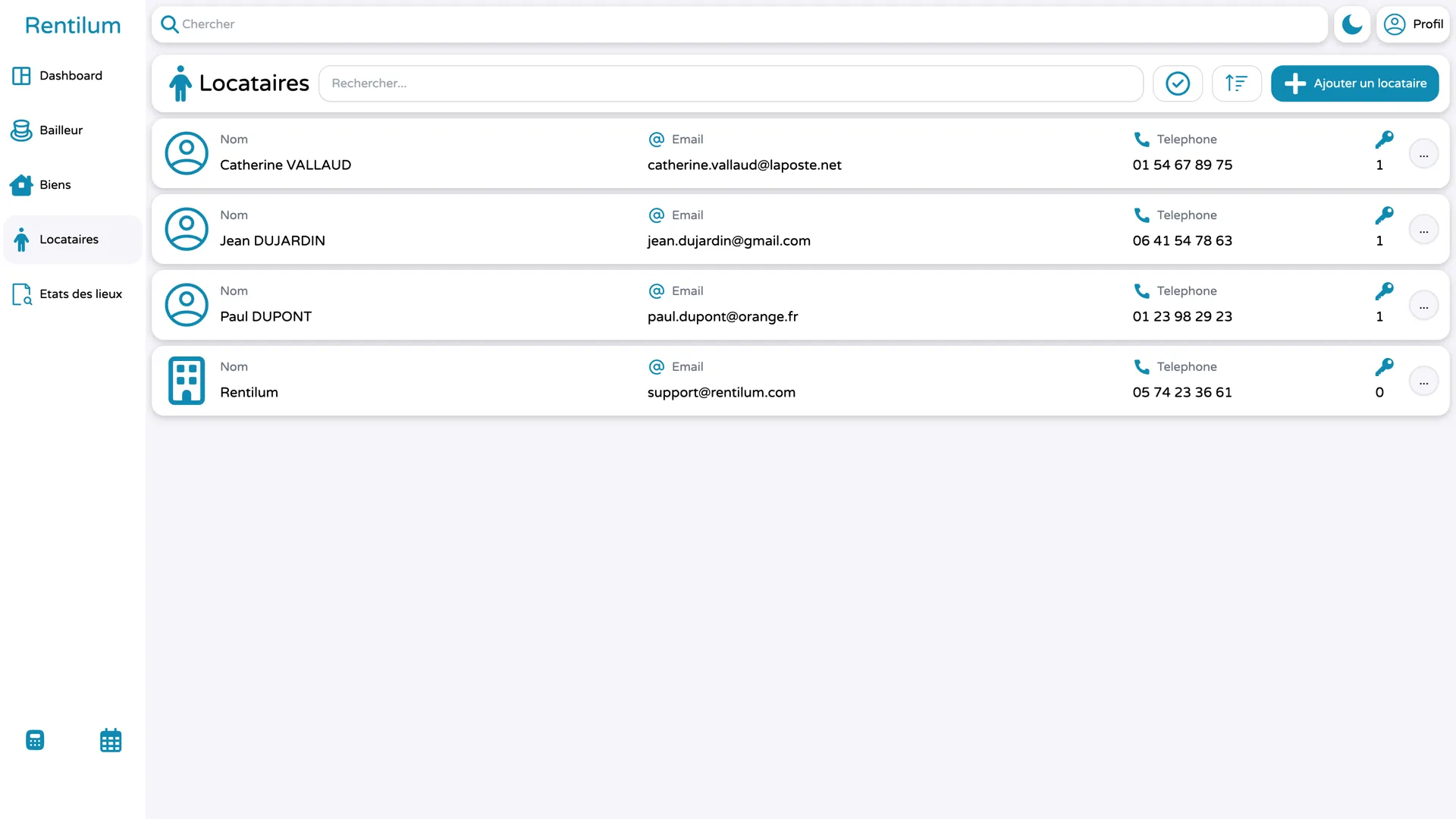Click the Profil user icon

pyautogui.click(x=1395, y=24)
